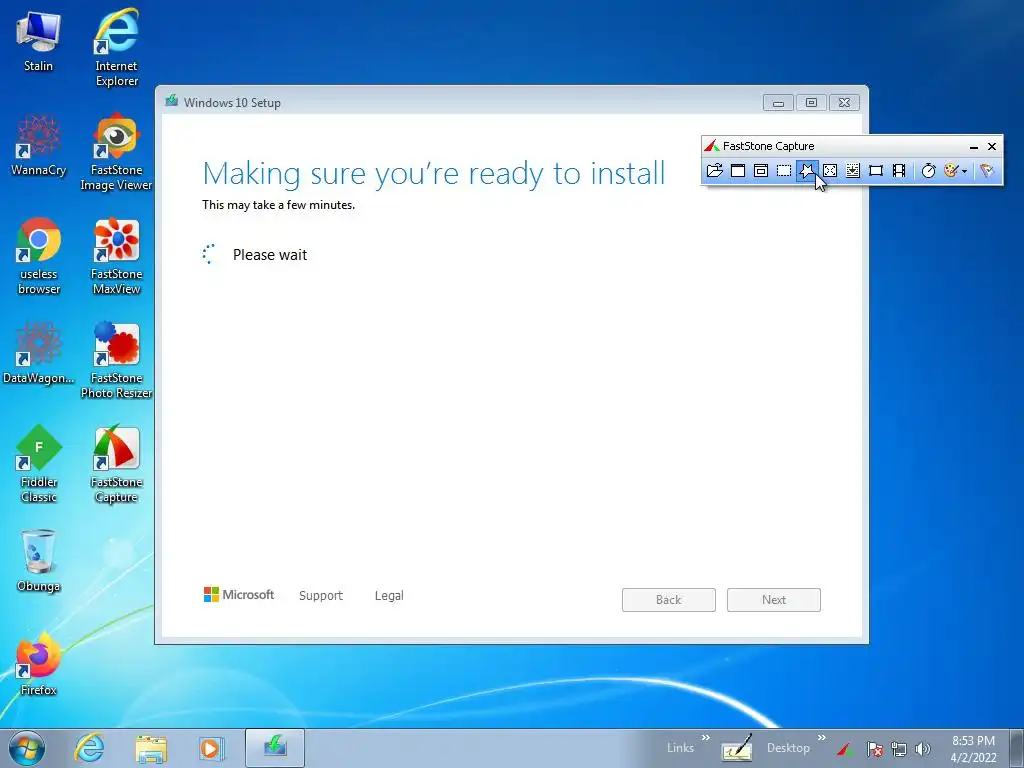Select Capture Fixed Region tool
Viewport: 1024px width, 768px height.
pos(876,170)
